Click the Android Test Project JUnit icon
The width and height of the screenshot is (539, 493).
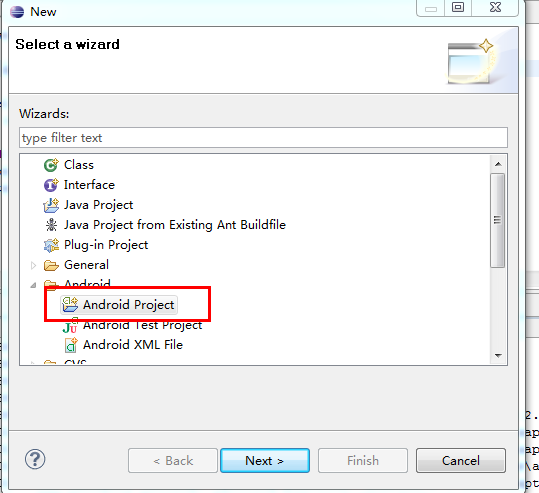coord(70,326)
